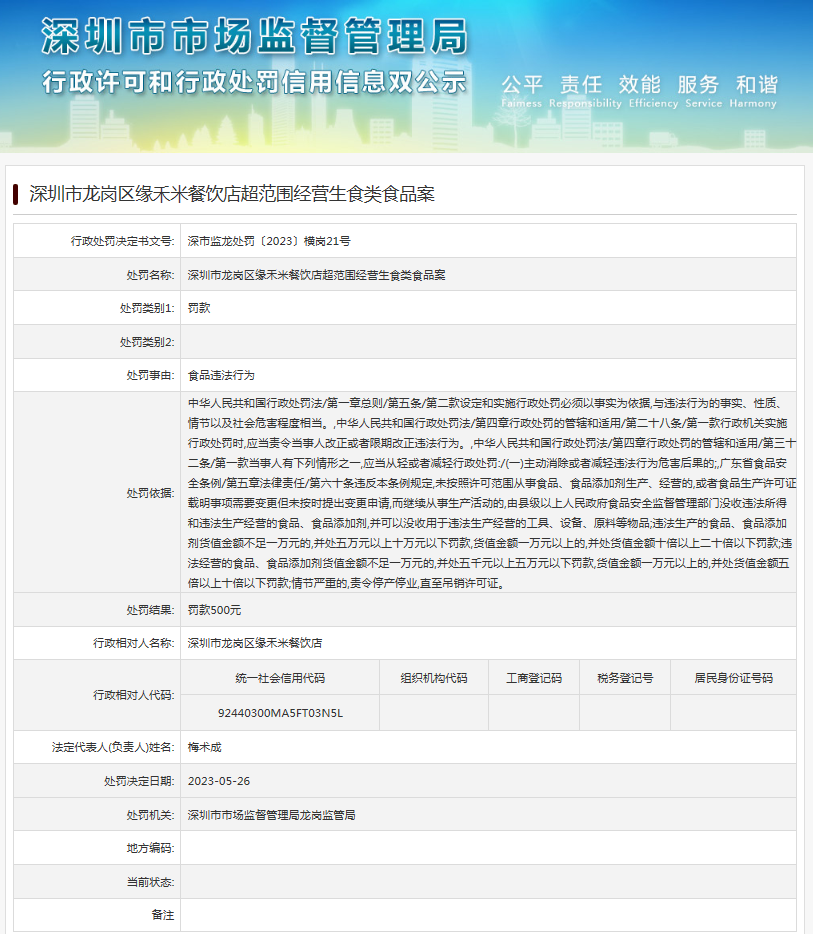
Task: Click the 服务 Service slogan in banner
Action: tap(703, 91)
